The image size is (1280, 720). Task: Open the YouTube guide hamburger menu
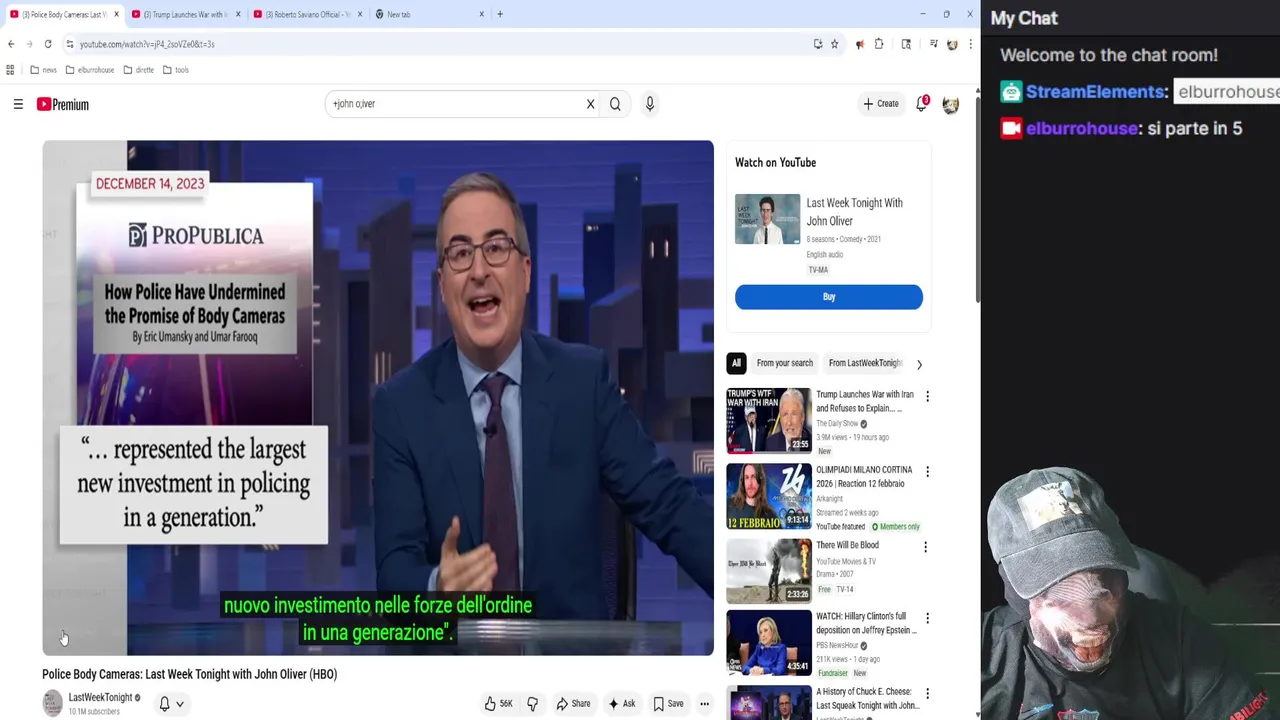click(x=18, y=104)
